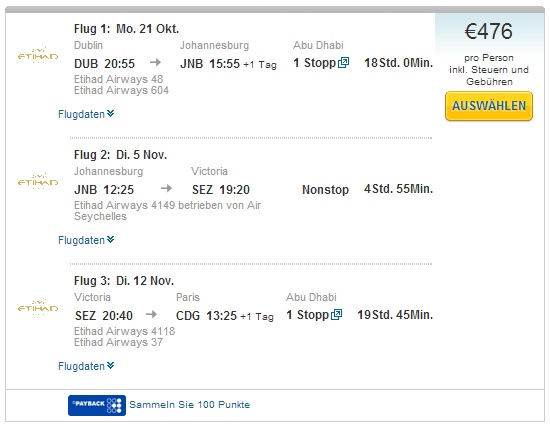550x425 pixels.
Task: Expand Flugdaten for Flug 1
Action: (x=86, y=114)
